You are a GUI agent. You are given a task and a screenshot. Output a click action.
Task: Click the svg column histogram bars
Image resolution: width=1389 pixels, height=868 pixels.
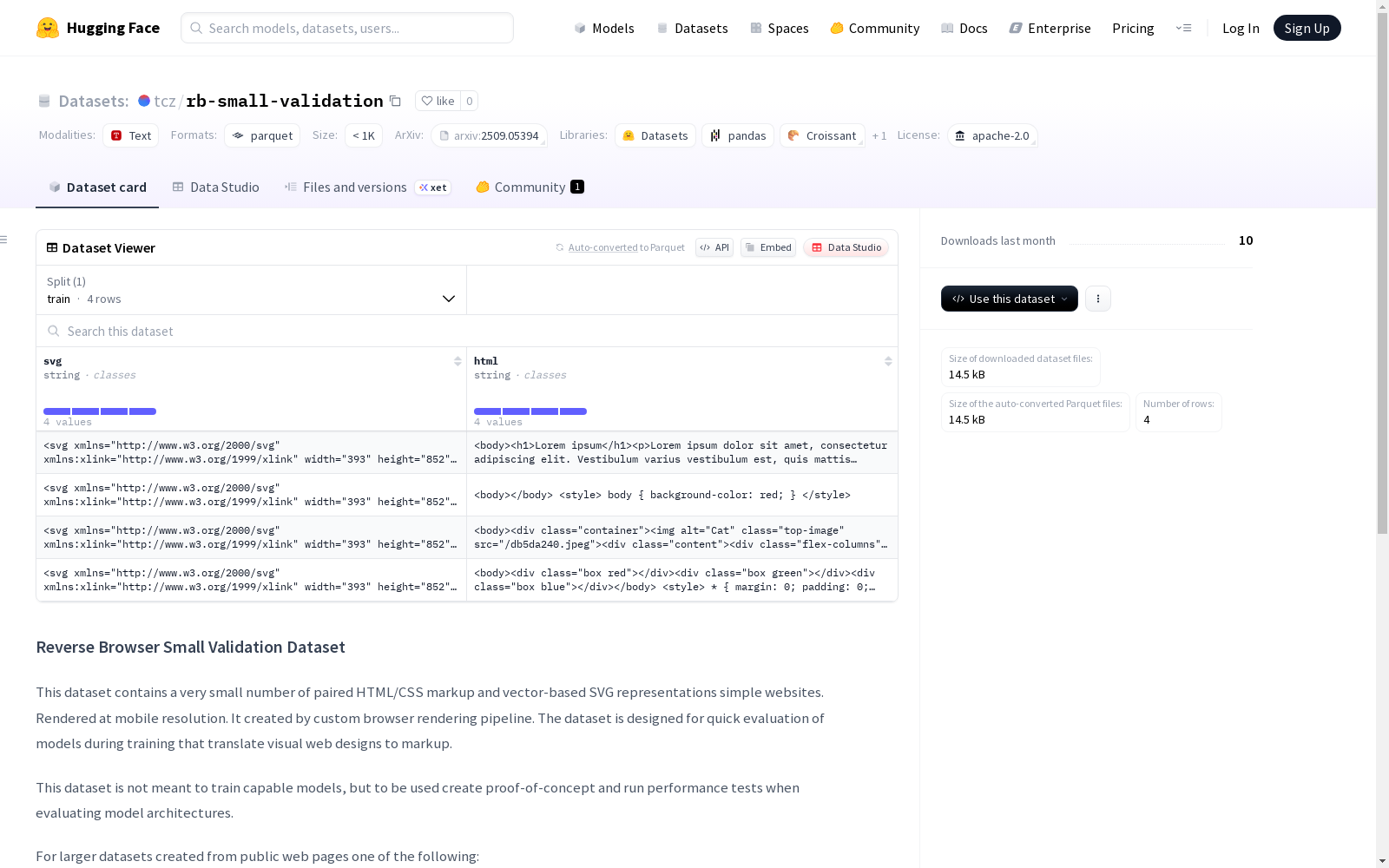tap(100, 411)
